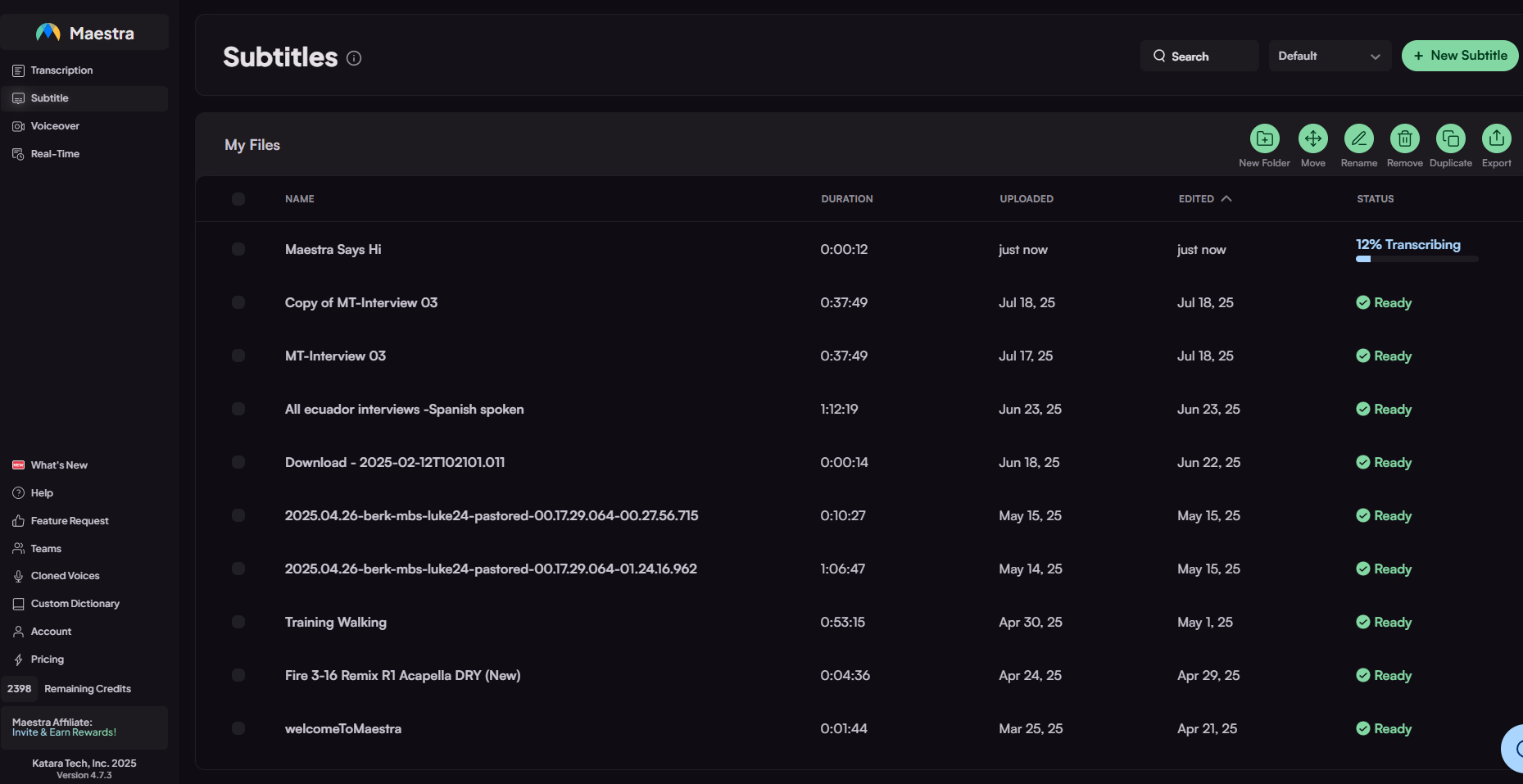Image resolution: width=1523 pixels, height=784 pixels.
Task: Open the Voiceover sidebar section
Action: click(55, 126)
